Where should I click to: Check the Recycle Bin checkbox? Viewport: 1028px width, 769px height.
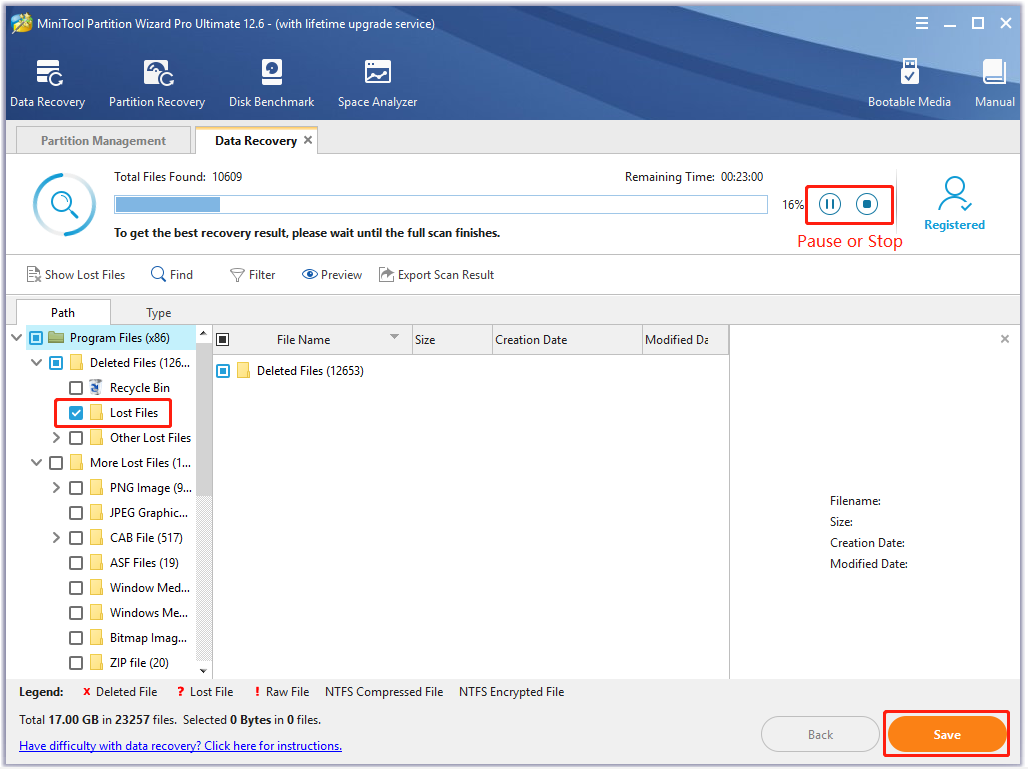click(x=76, y=387)
